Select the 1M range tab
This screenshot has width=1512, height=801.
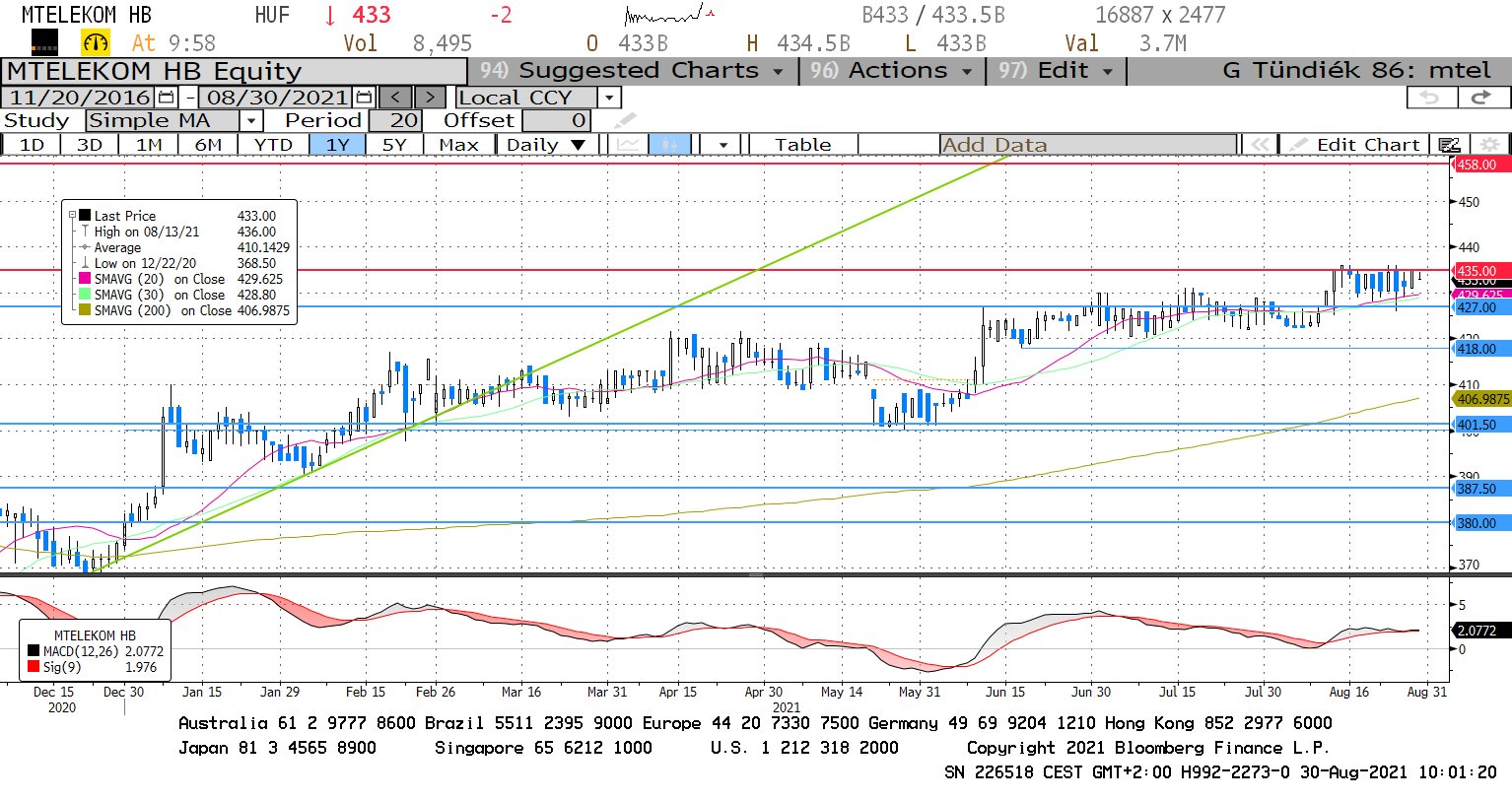click(149, 145)
